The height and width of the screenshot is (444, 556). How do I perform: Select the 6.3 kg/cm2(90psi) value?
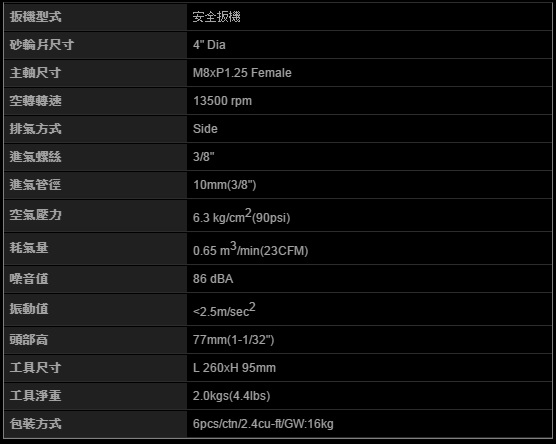pyautogui.click(x=241, y=216)
